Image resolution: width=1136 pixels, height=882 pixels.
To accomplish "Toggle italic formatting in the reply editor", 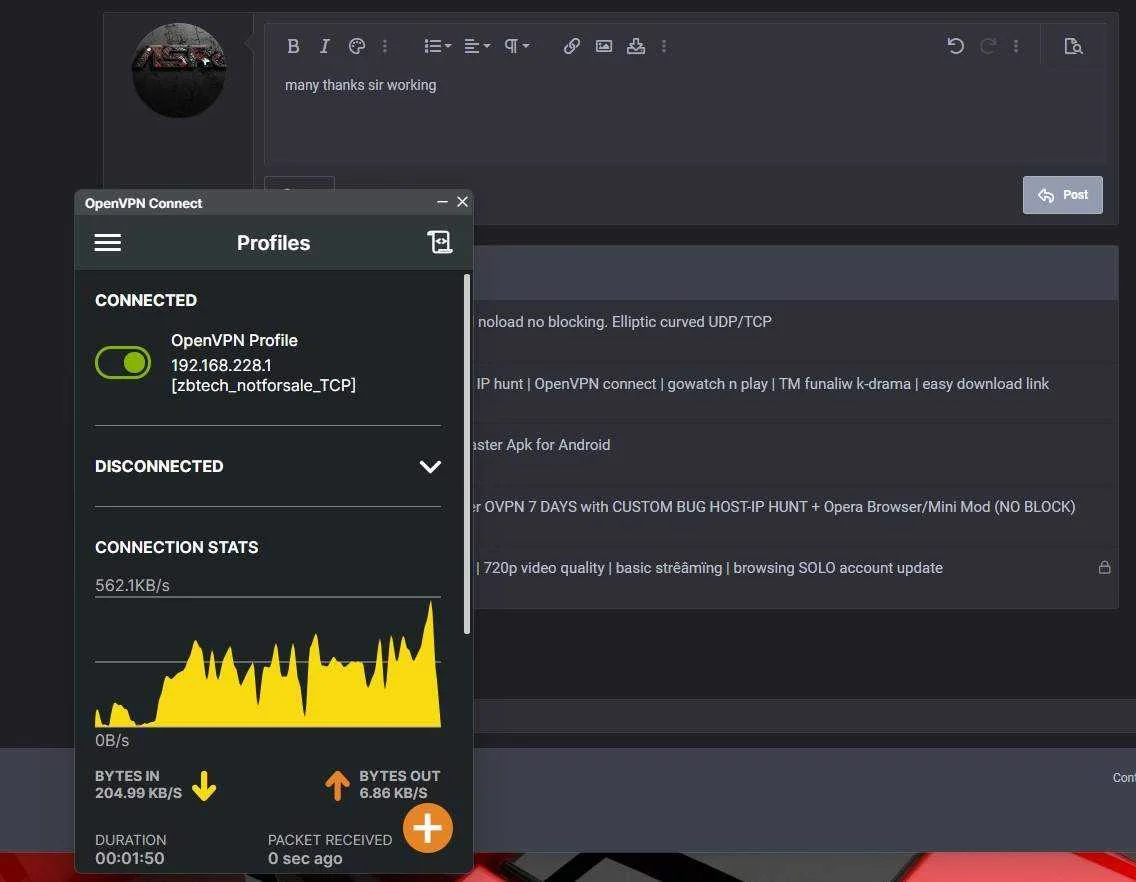I will 325,46.
